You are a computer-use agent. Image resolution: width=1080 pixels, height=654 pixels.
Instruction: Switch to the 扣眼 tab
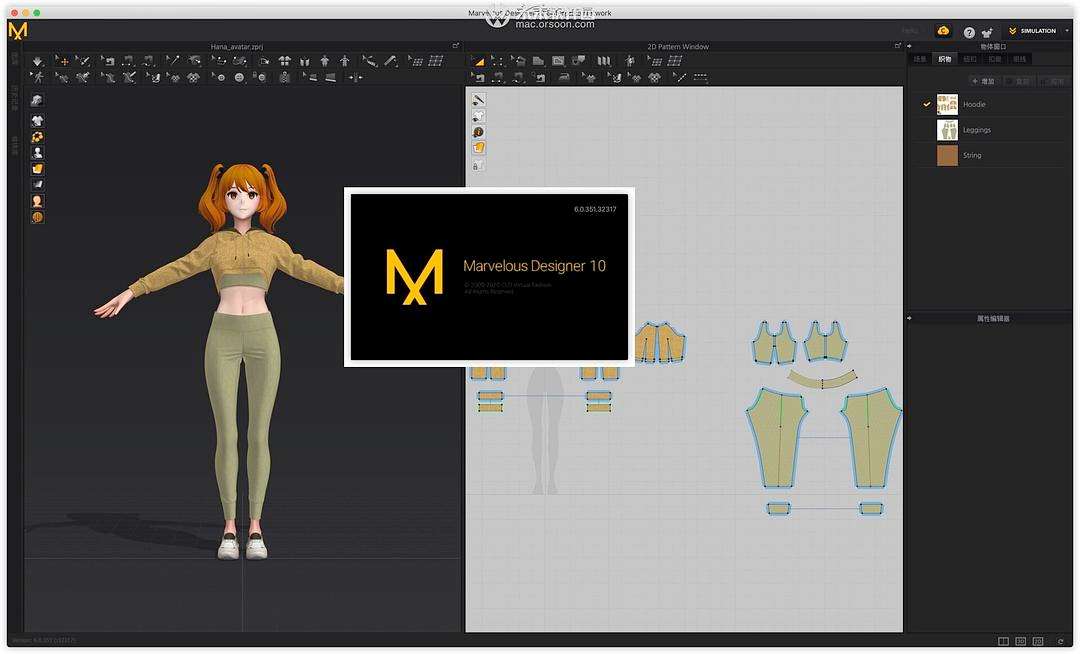pos(995,59)
